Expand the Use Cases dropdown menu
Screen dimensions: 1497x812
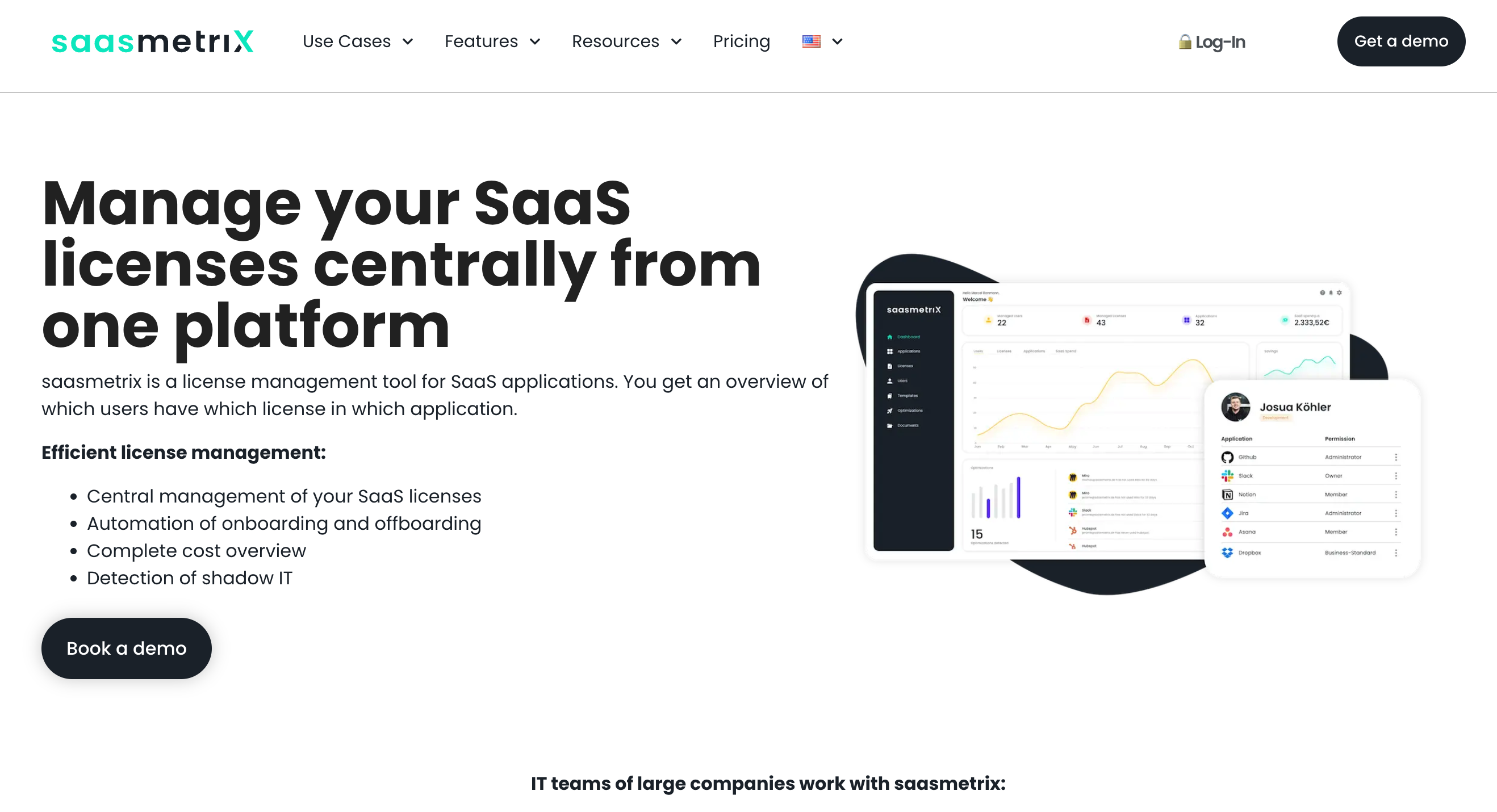pos(357,42)
